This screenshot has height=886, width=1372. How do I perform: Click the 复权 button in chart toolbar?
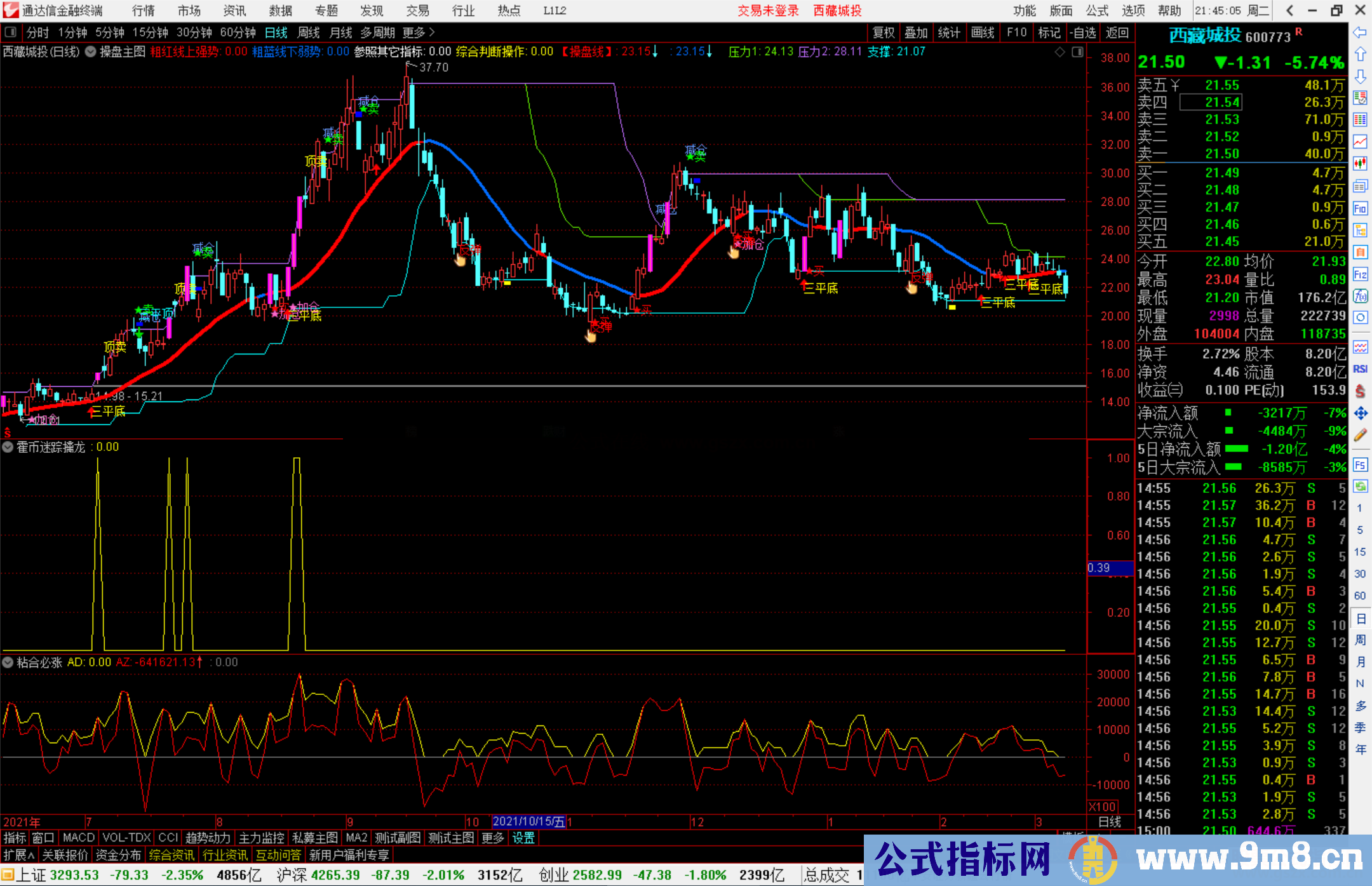(884, 32)
